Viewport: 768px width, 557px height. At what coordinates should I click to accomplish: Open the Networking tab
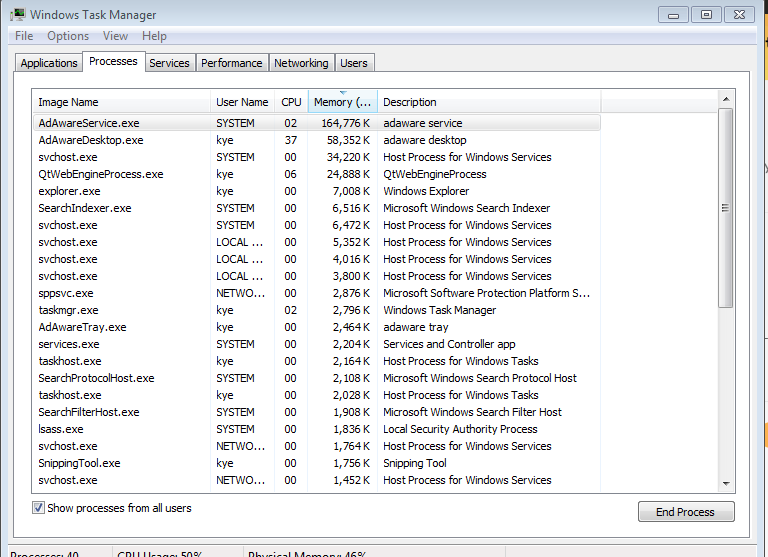301,63
